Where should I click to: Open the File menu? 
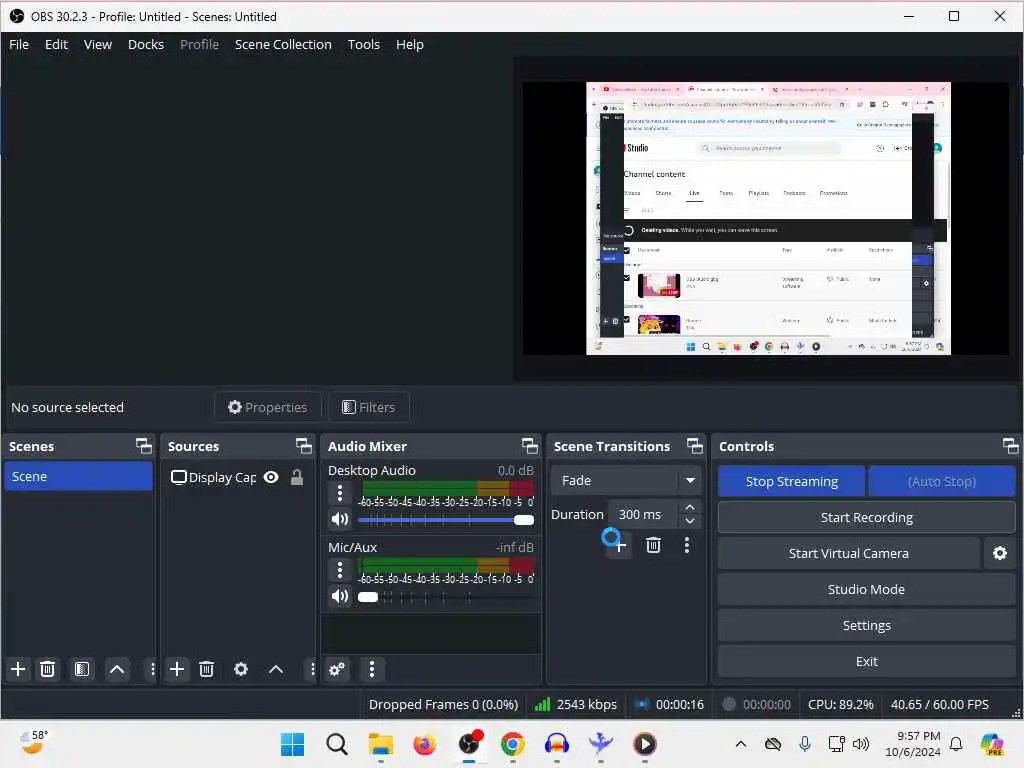19,44
